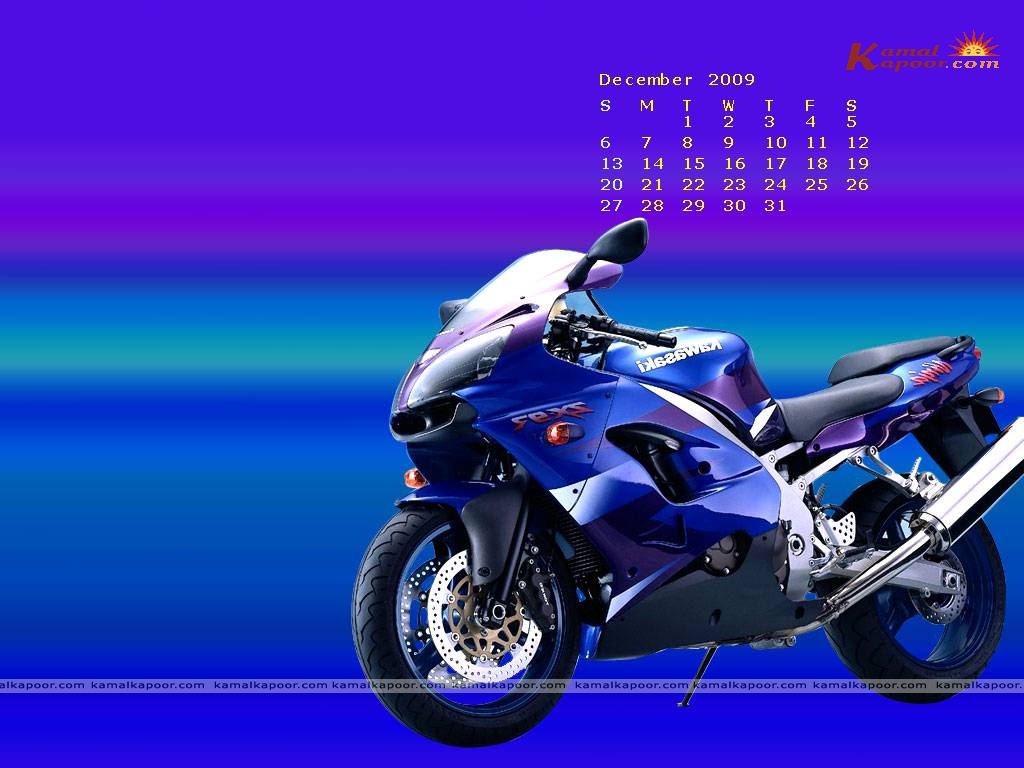This screenshot has width=1024, height=768.
Task: Click calendar day 30
Action: [735, 206]
